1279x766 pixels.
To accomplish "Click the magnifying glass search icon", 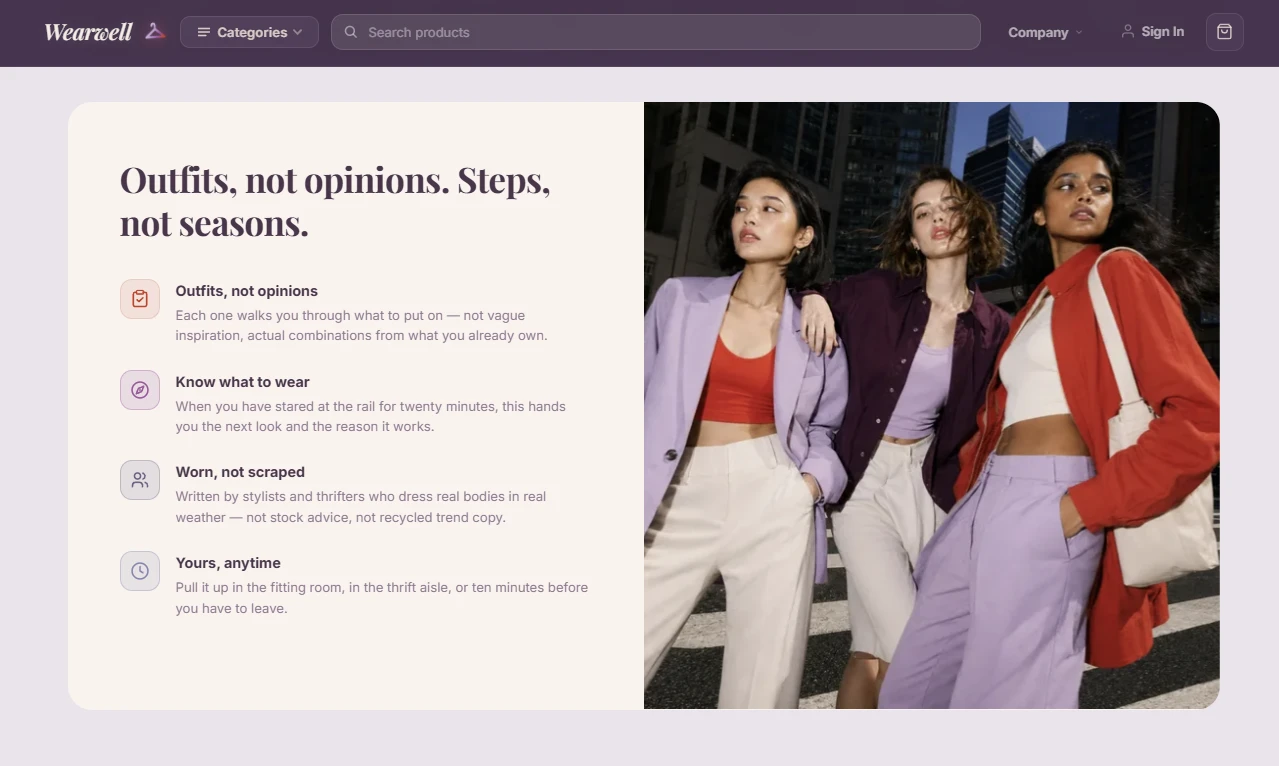I will 351,32.
